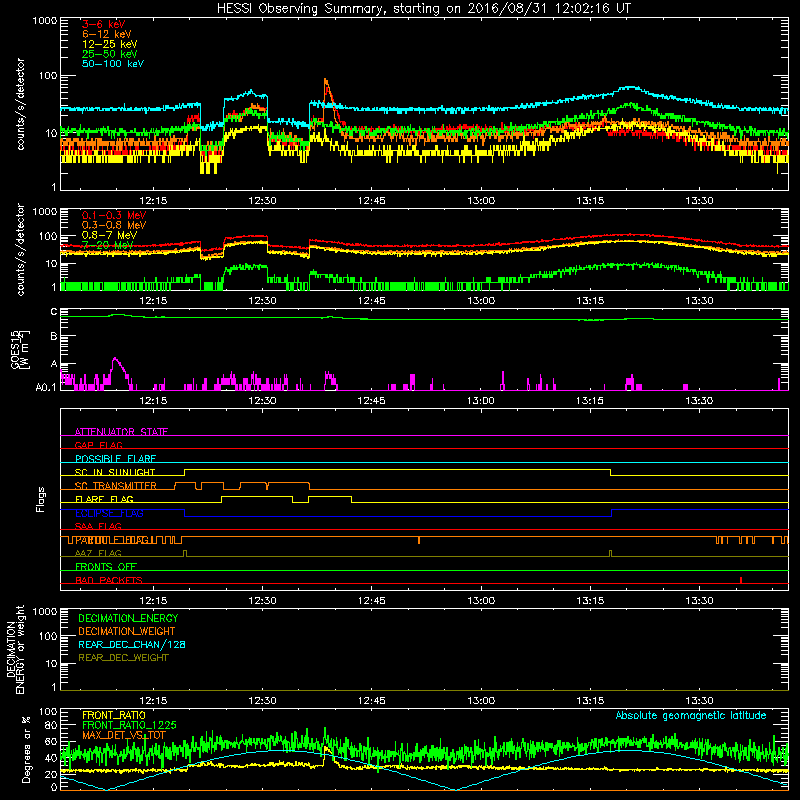Click the red tick on the BAD PACKETS line
Viewport: 800px width, 800px height.
point(741,580)
